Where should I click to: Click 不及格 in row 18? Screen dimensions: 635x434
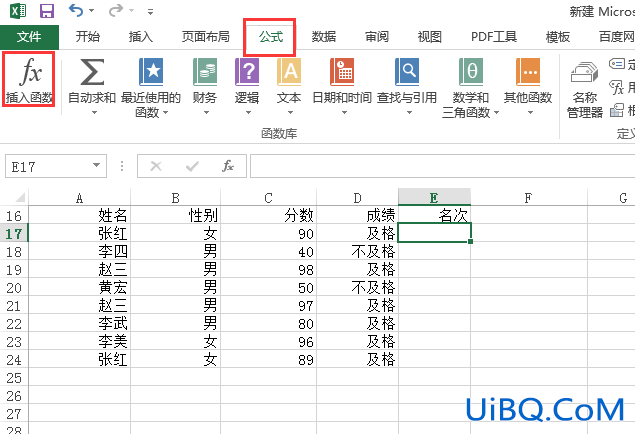(x=357, y=251)
